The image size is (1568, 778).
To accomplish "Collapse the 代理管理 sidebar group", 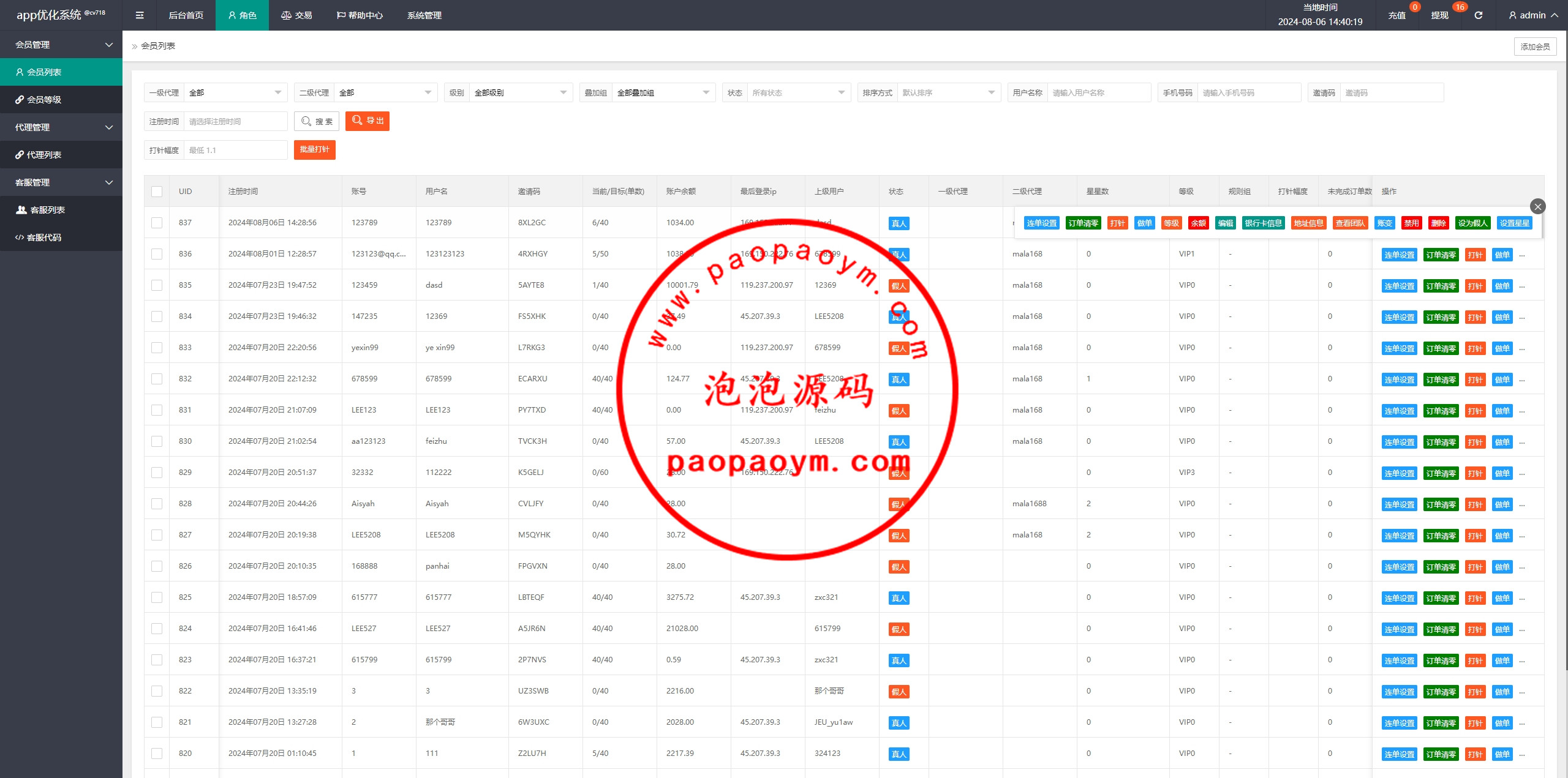I will [x=61, y=127].
